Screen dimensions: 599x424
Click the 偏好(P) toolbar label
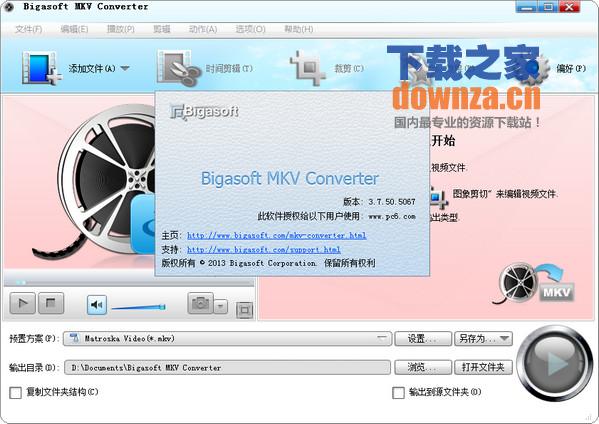(x=571, y=69)
